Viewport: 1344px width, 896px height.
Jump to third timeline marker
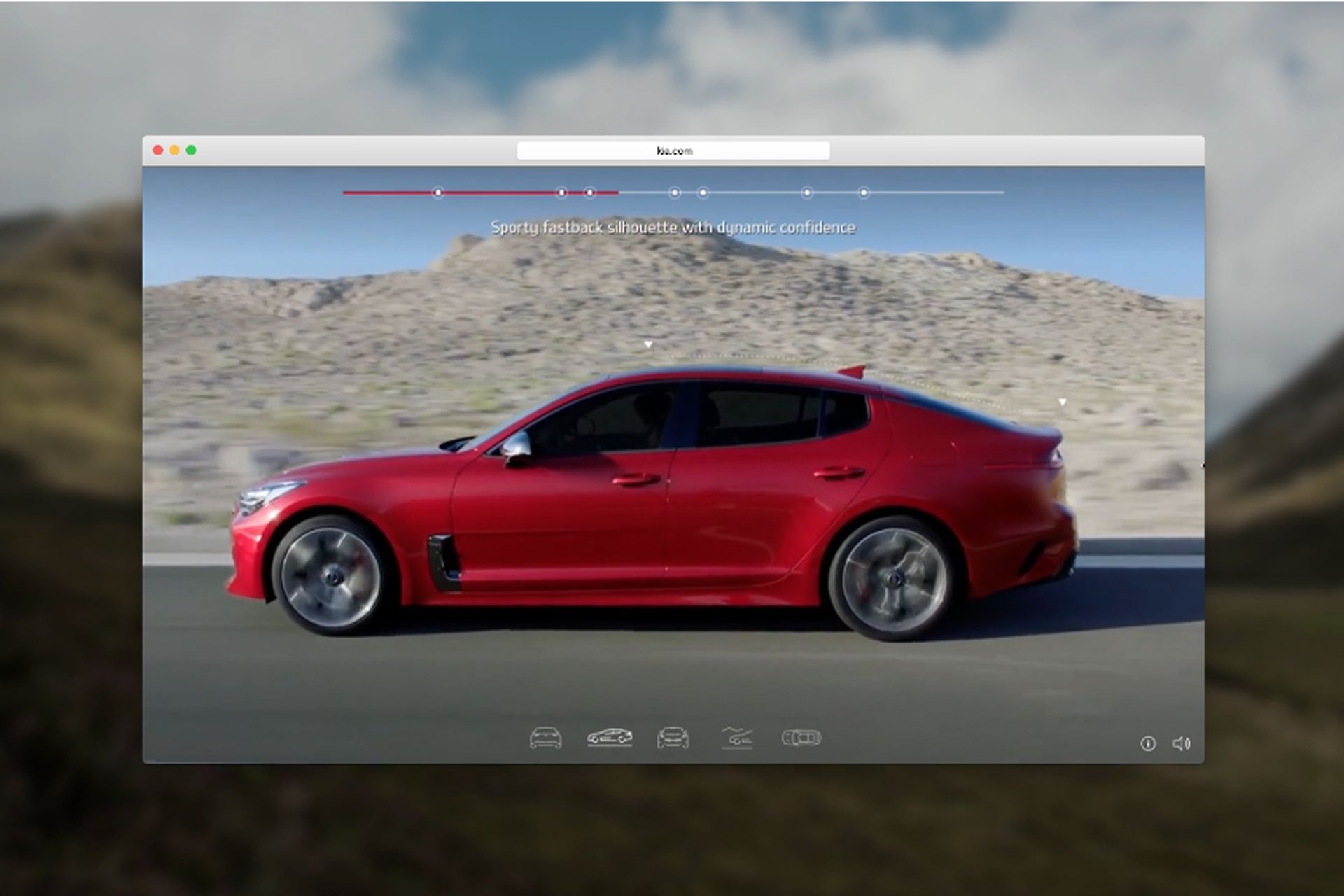590,192
